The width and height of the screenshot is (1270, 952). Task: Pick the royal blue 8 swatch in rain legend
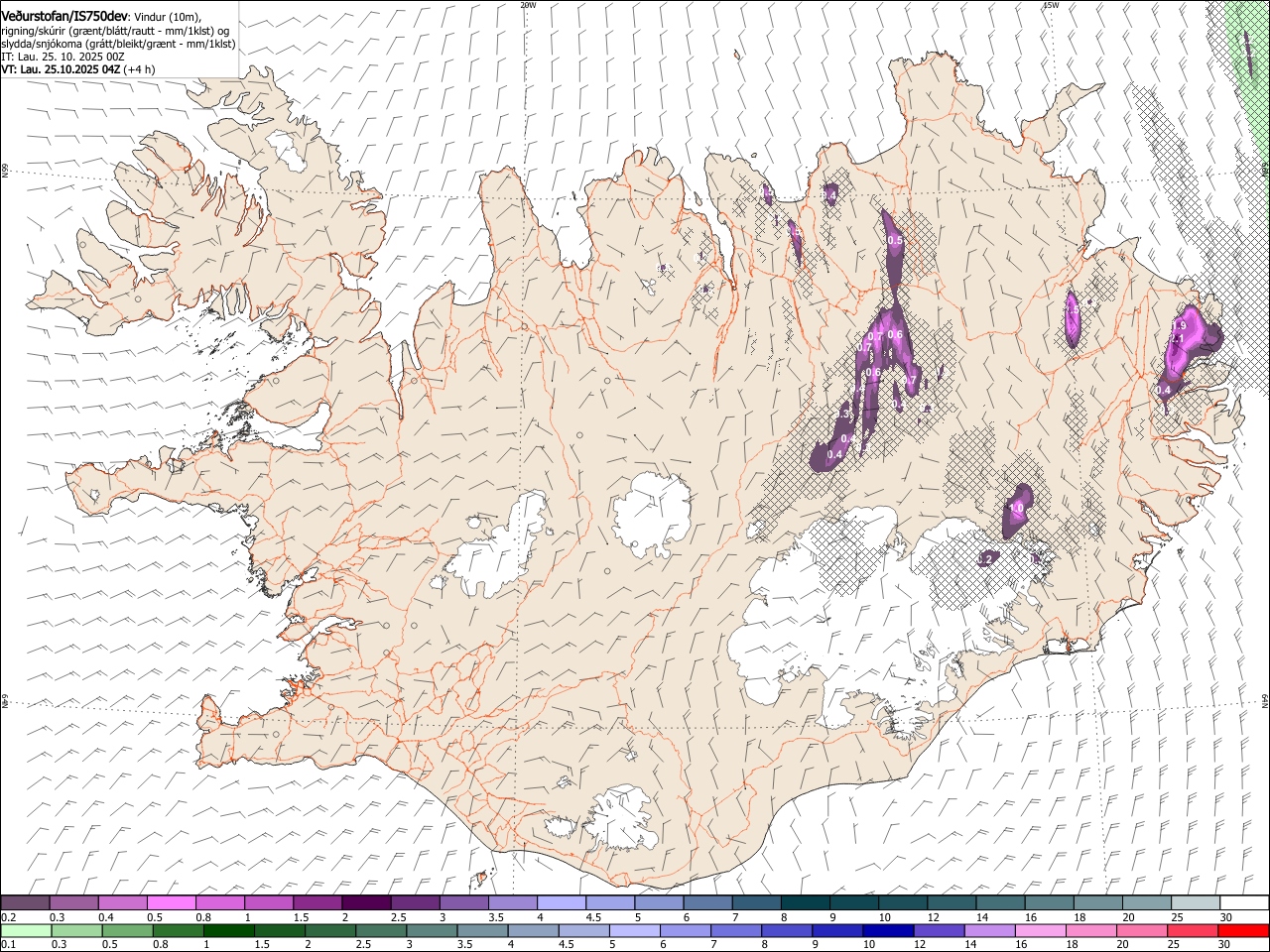click(x=787, y=930)
